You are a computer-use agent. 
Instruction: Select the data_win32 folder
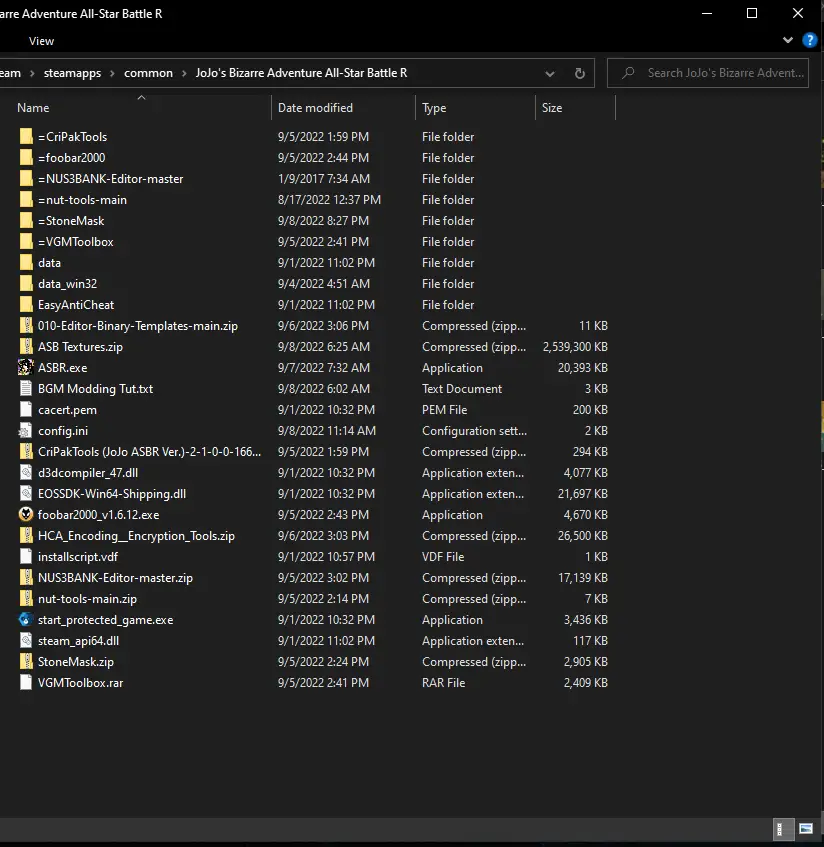click(67, 284)
